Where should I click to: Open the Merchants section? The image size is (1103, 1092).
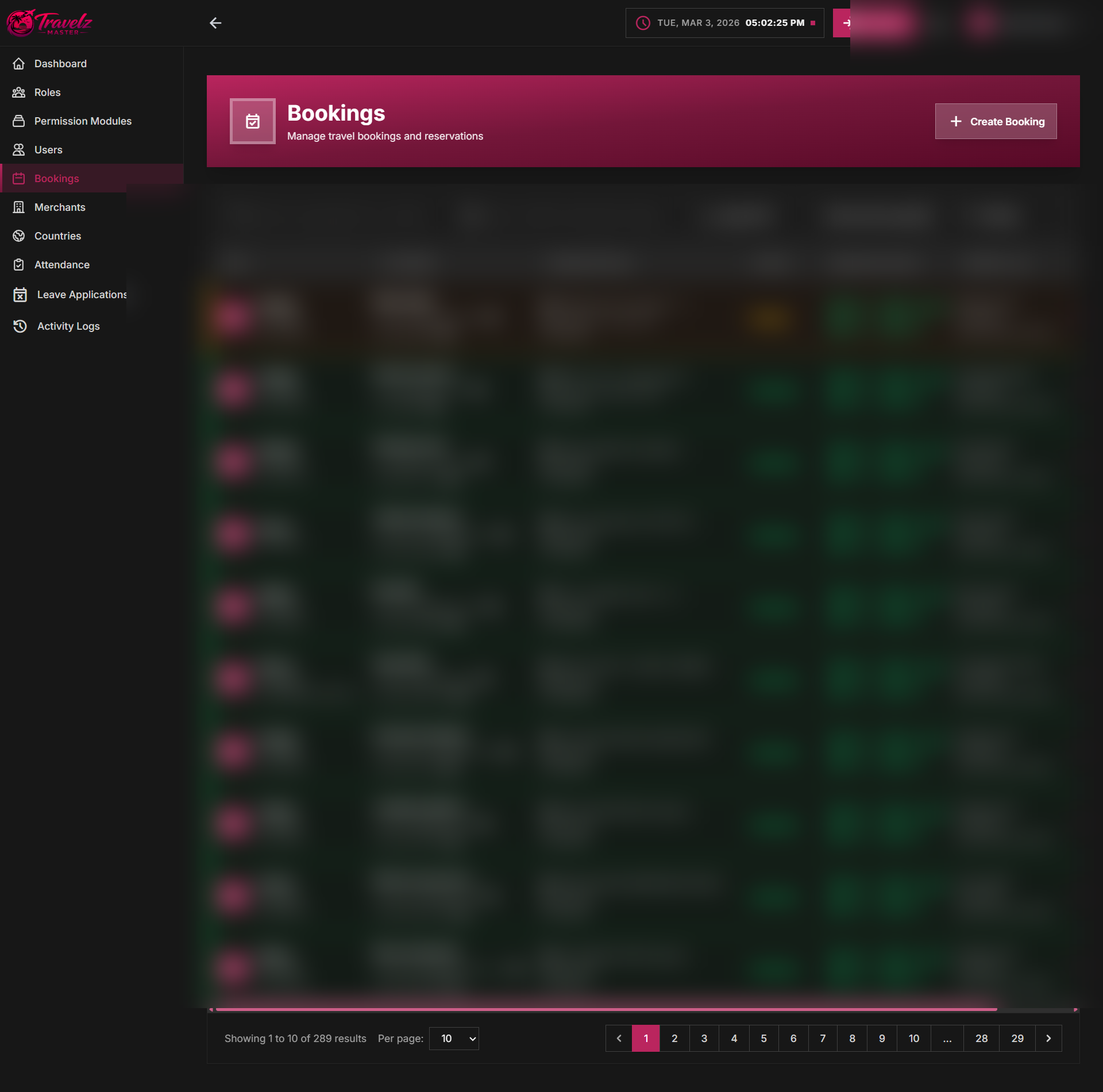click(x=92, y=207)
